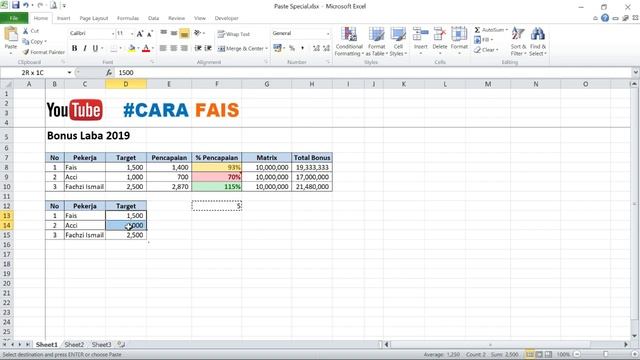Expand the Name Box dropdown arrow

tap(69, 73)
